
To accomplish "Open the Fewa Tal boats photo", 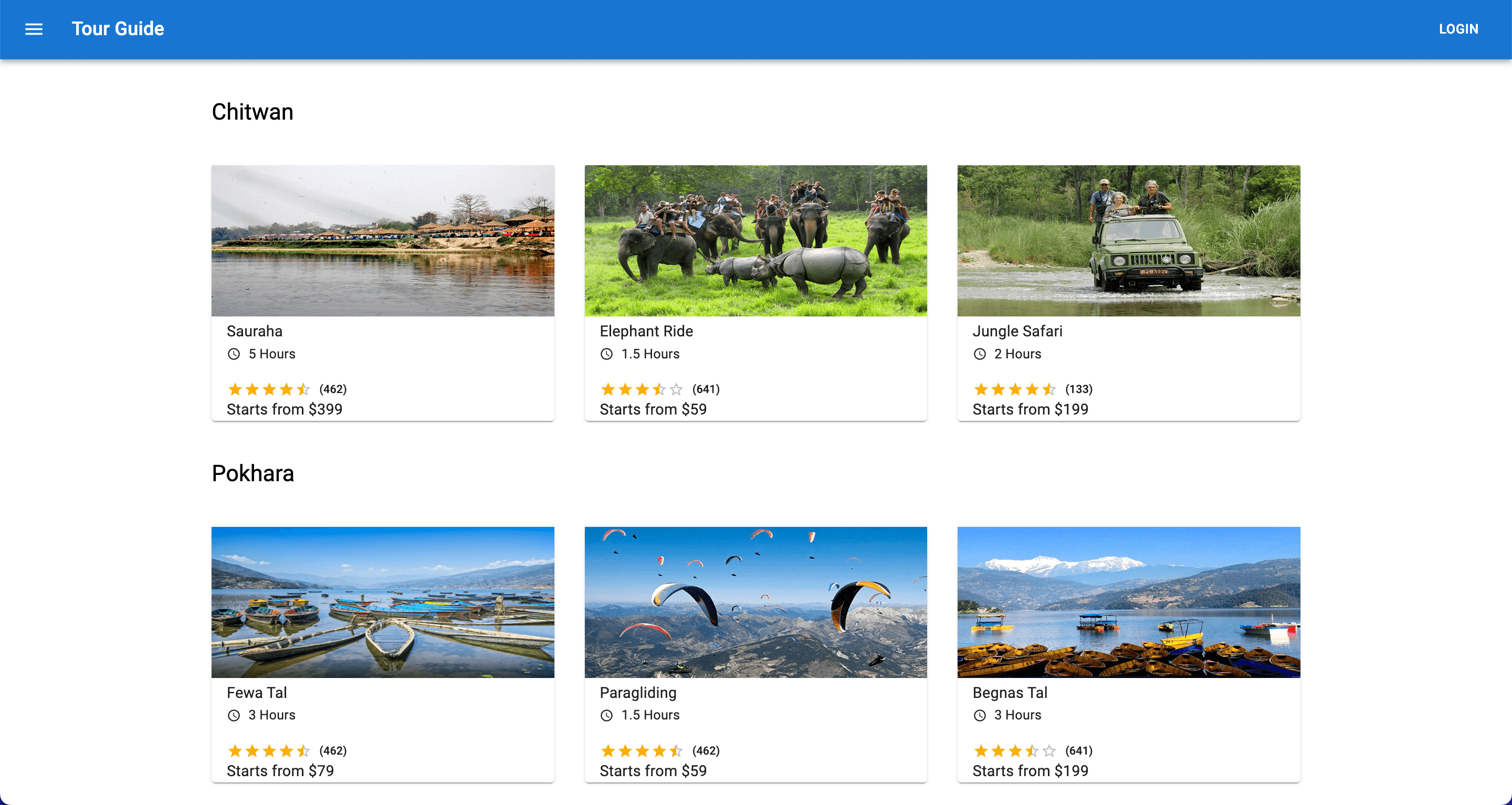I will (383, 602).
